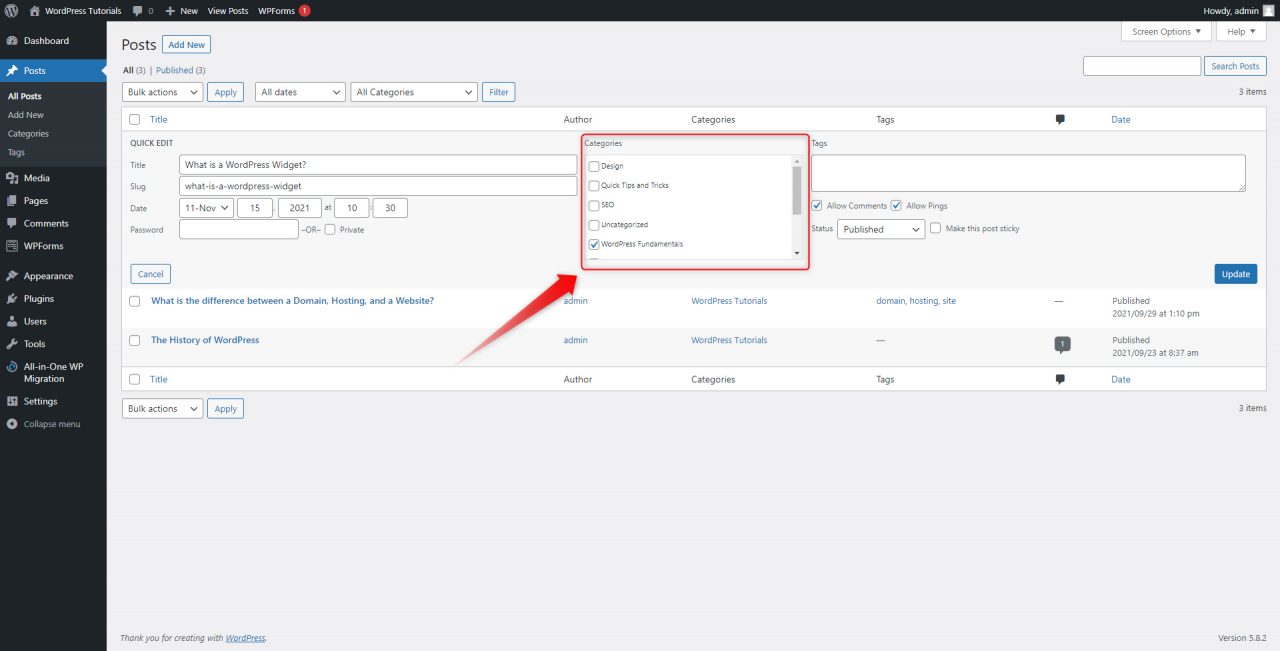Check the Quick Tips and Tricks category

click(594, 186)
